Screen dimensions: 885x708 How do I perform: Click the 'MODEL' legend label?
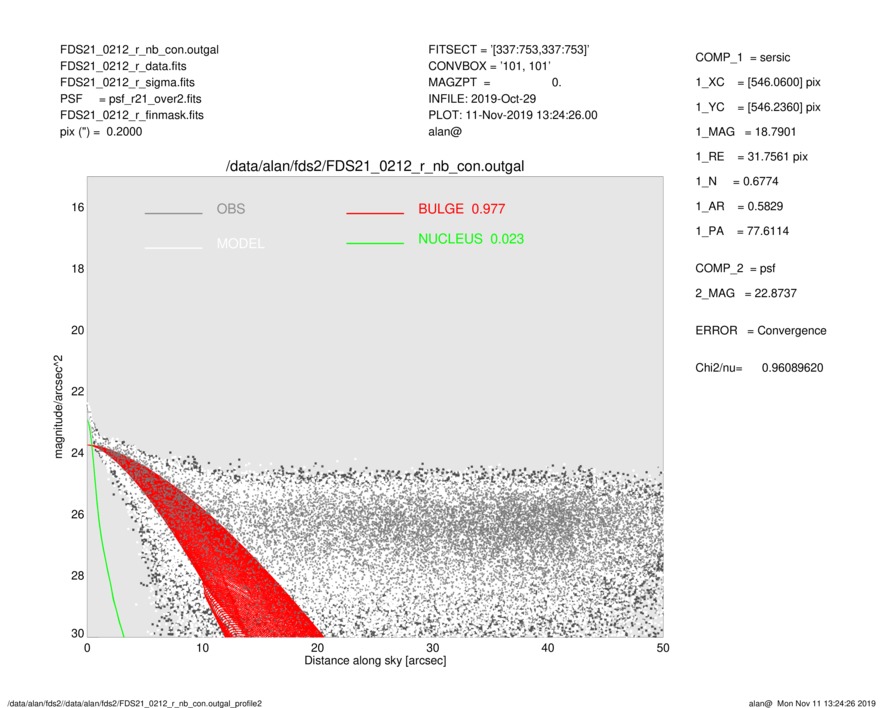click(x=240, y=243)
